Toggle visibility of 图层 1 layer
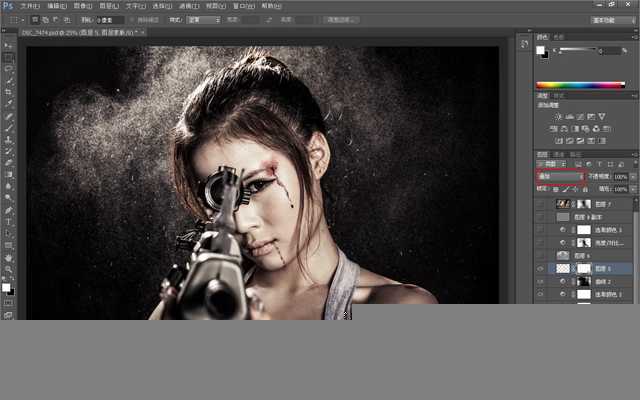The image size is (640, 400). pyautogui.click(x=541, y=268)
